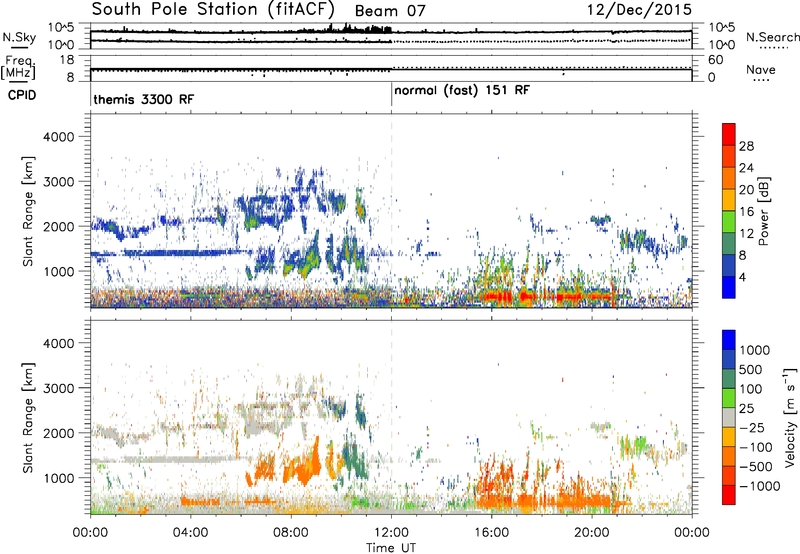Pick the yellow -25 to -100 Velocity swatch
This screenshot has height=554, width=800.
pos(729,437)
